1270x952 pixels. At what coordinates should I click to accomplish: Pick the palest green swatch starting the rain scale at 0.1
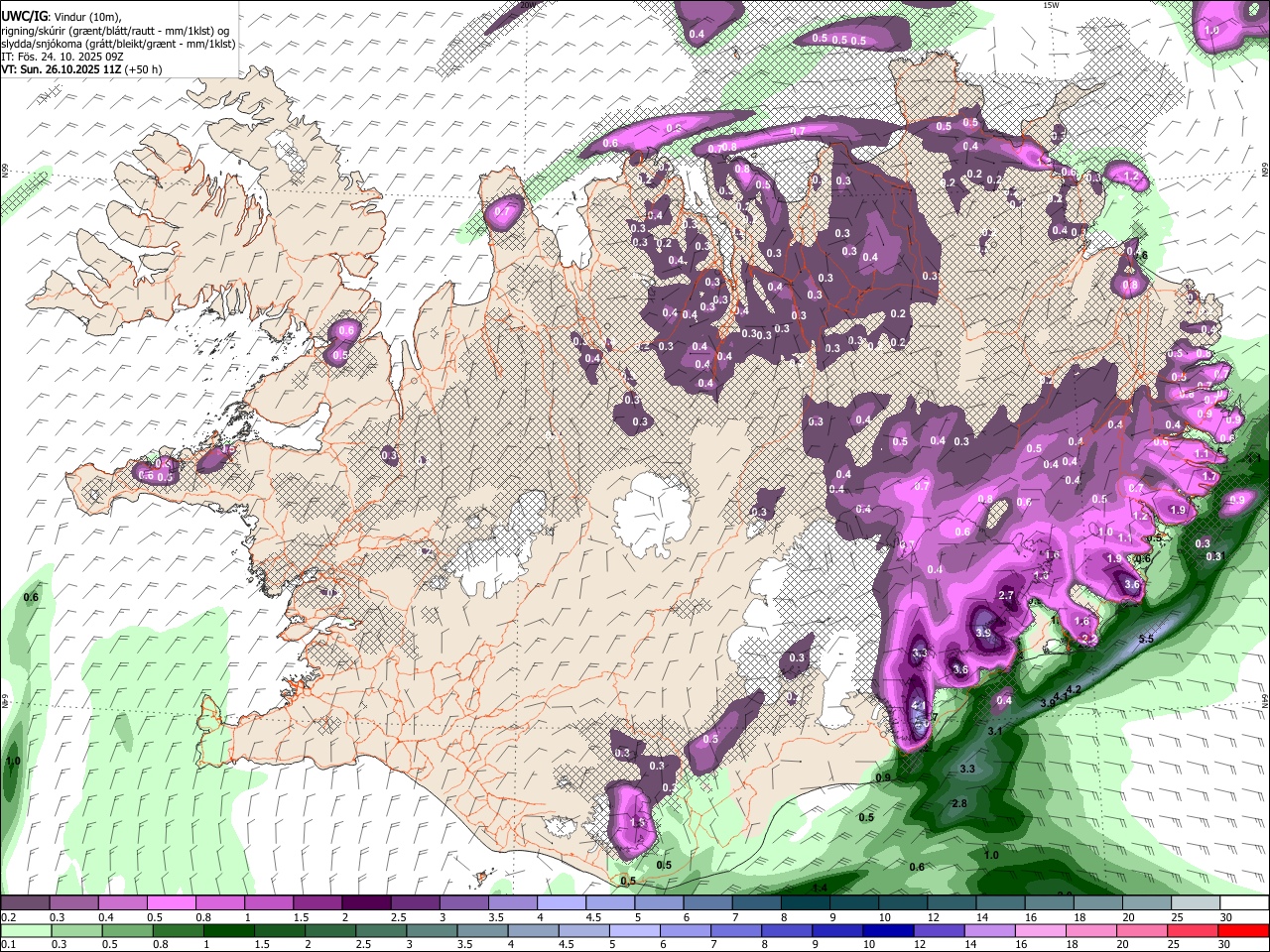(x=25, y=930)
